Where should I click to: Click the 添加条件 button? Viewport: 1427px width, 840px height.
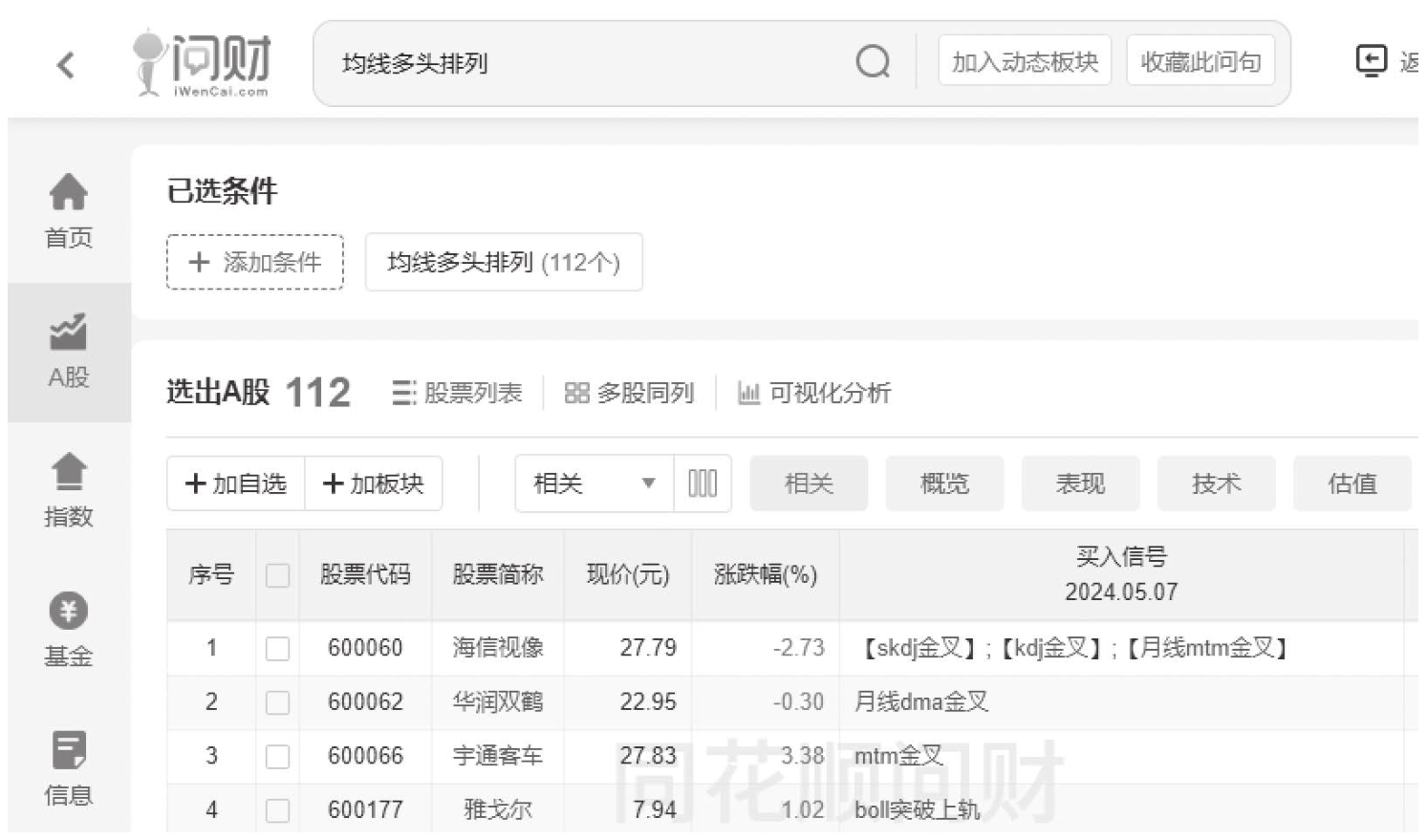pyautogui.click(x=255, y=262)
